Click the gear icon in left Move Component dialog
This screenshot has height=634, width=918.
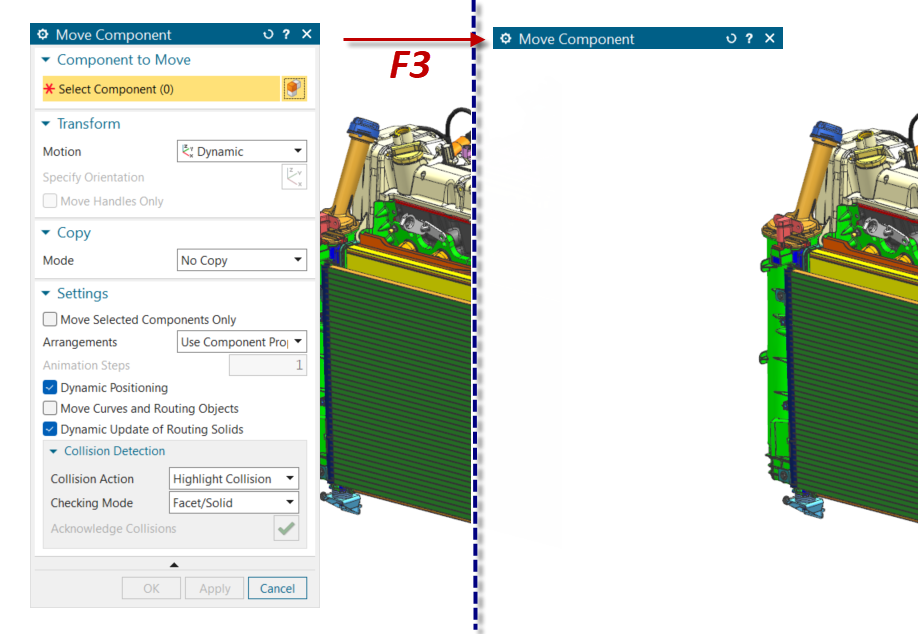pos(43,34)
